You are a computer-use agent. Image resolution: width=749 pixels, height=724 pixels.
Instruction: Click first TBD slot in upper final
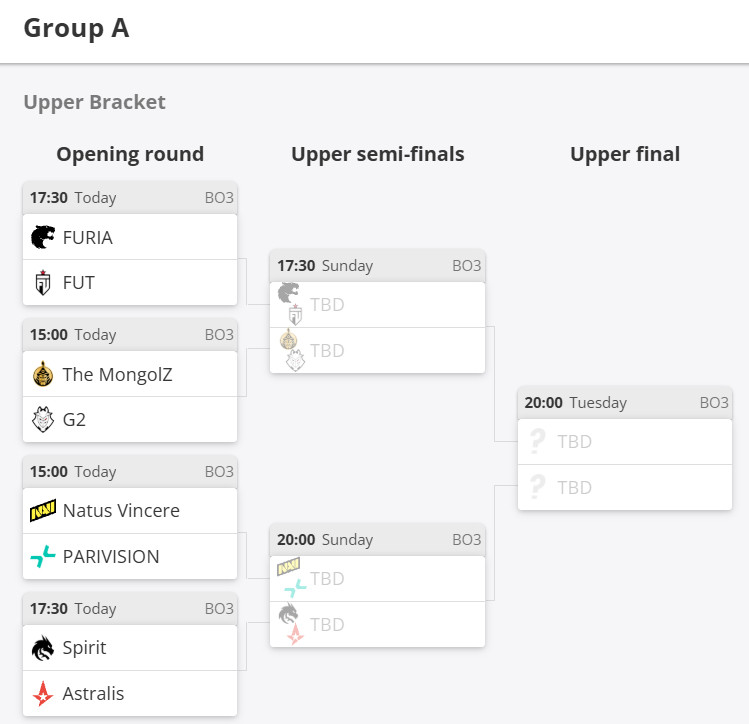point(625,442)
